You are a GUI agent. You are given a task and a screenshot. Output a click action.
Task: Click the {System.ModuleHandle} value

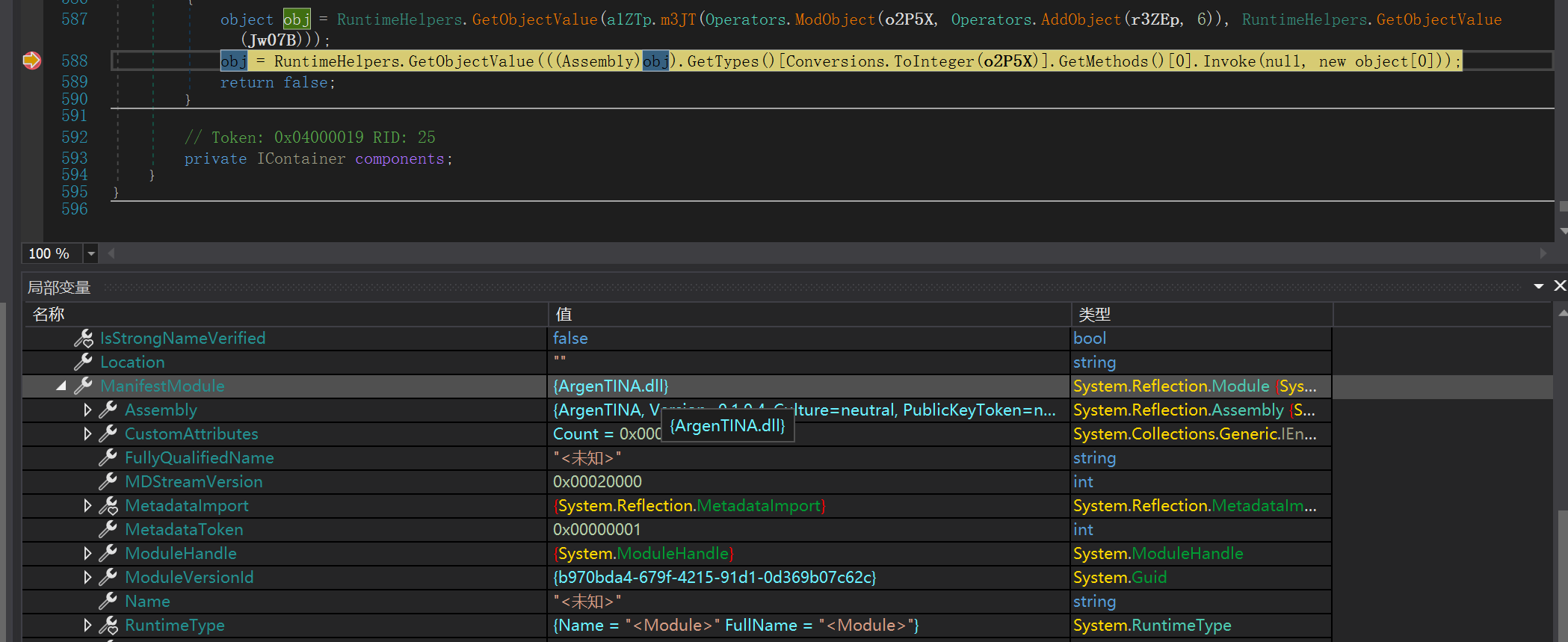point(643,554)
